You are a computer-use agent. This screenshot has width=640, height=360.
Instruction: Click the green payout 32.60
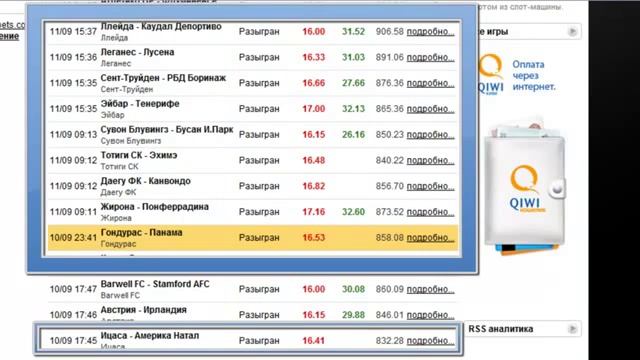coord(353,211)
